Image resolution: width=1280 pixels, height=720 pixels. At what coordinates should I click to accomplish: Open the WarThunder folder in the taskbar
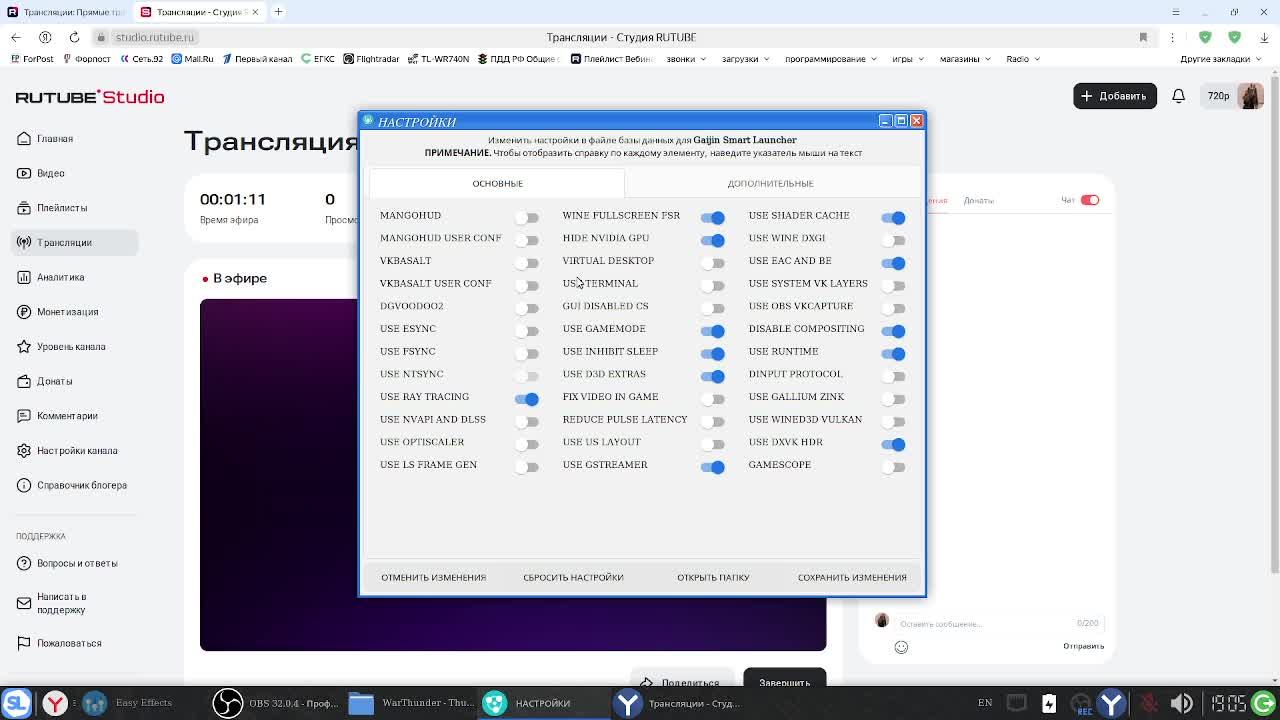[410, 703]
